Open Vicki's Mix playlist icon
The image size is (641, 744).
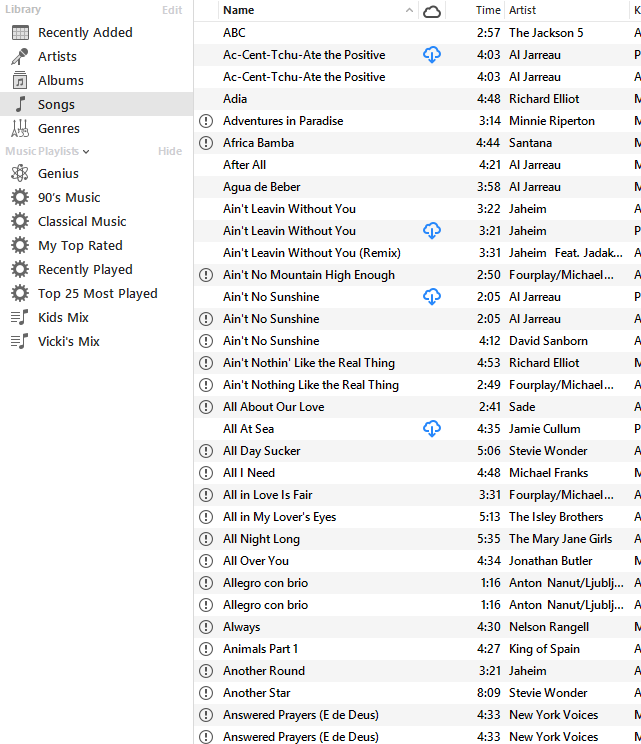click(x=20, y=341)
